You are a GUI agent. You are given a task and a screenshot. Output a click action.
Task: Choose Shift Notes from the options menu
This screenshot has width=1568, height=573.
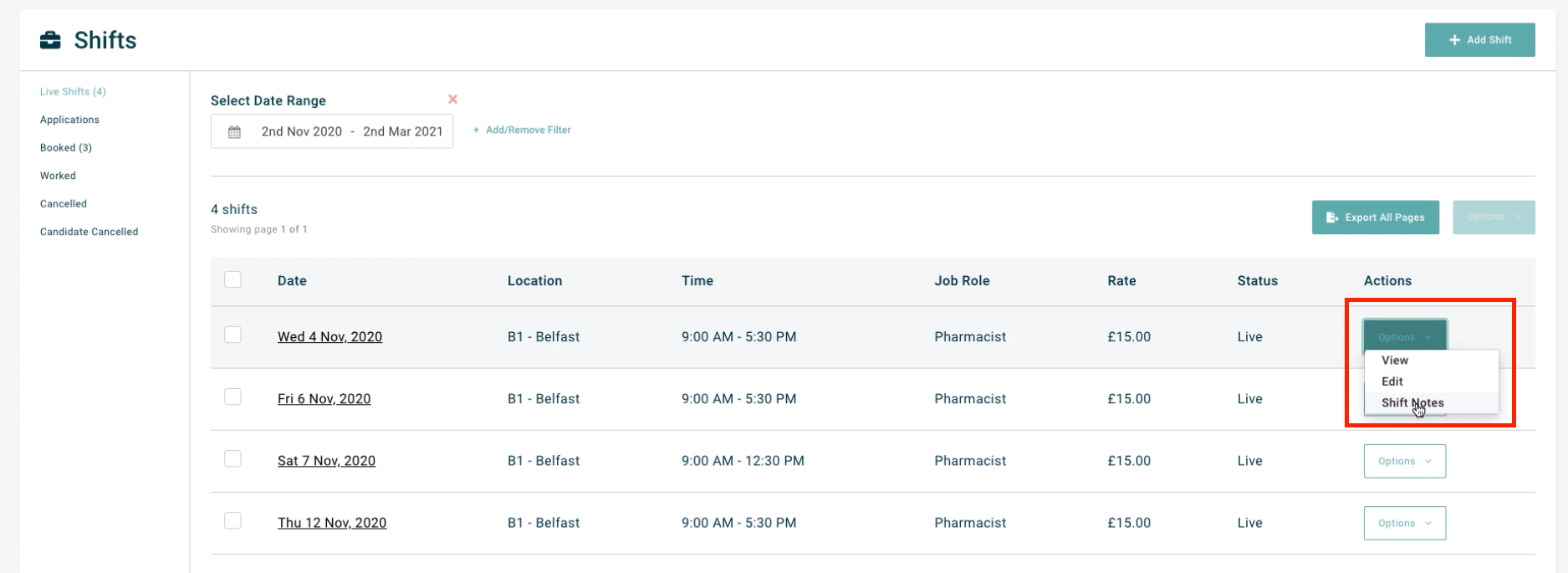coord(1412,402)
